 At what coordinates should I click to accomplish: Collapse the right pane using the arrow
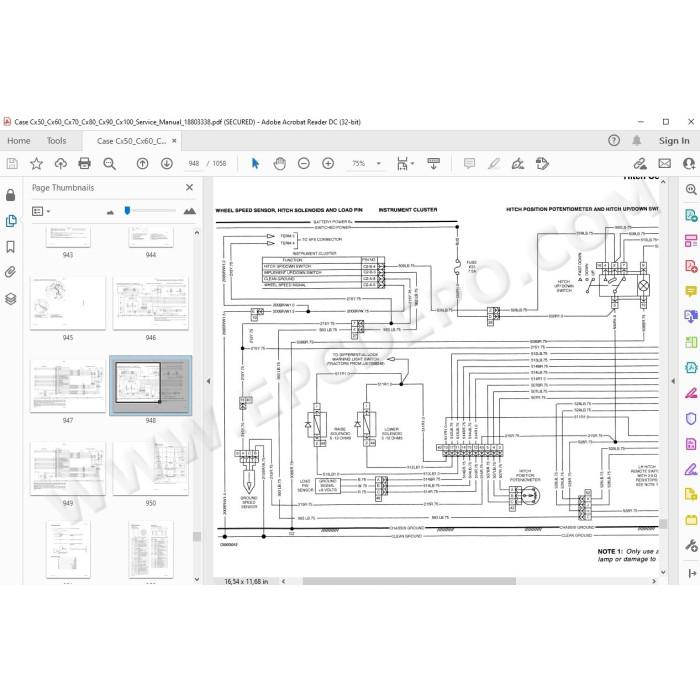(x=673, y=381)
